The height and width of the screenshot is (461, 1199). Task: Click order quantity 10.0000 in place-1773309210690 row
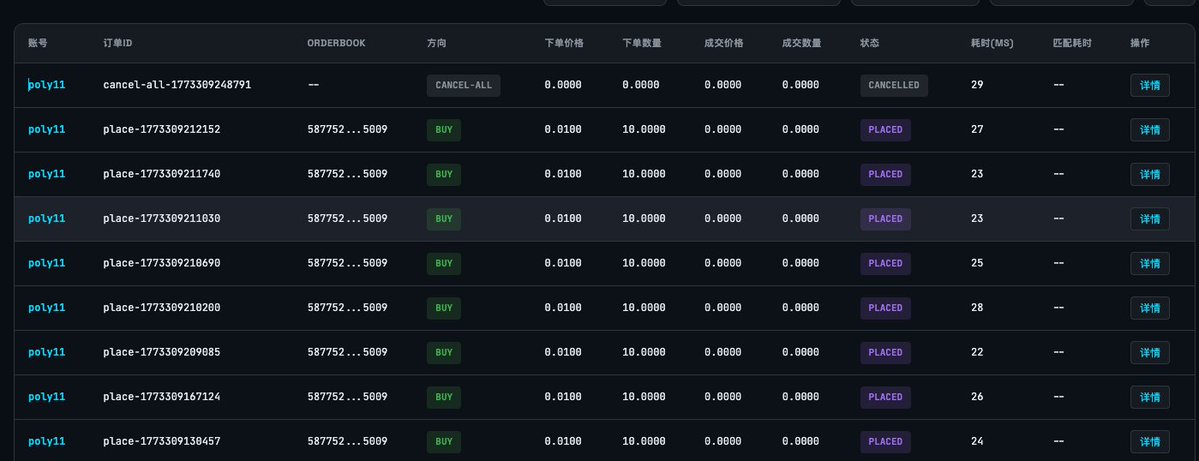pos(644,263)
